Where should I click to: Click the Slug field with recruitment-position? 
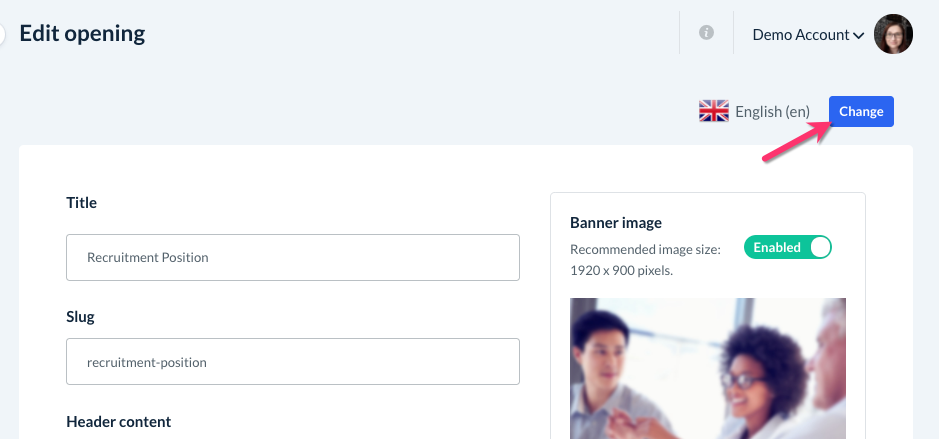293,362
